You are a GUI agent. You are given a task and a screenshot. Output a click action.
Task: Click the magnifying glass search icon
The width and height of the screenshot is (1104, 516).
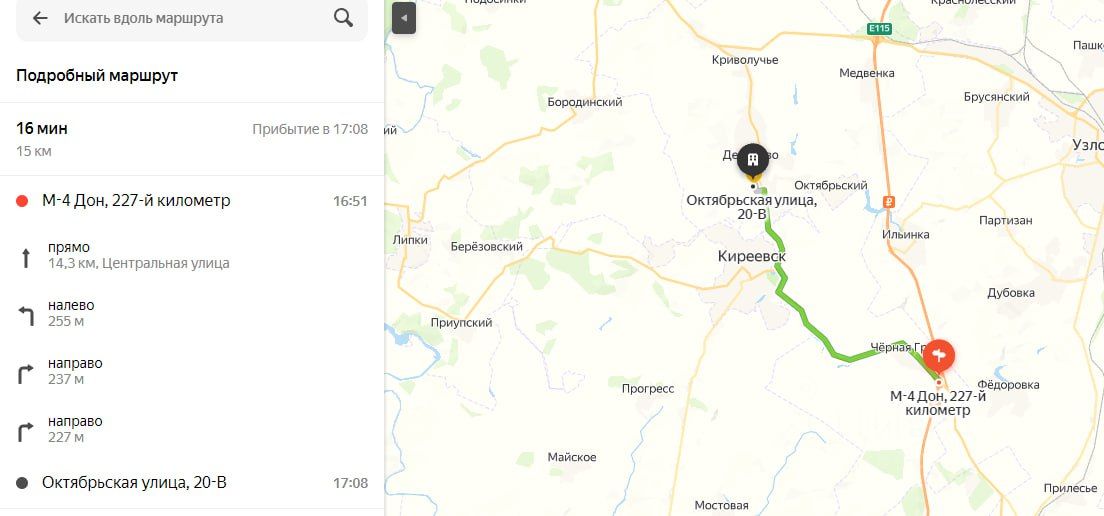pos(344,18)
